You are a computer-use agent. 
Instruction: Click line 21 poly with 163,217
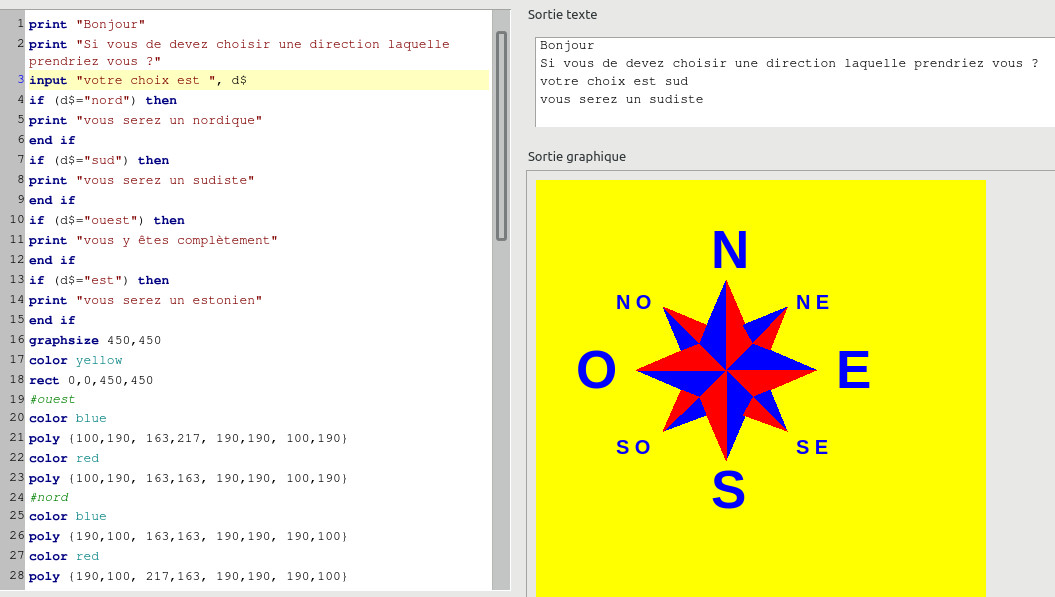(188, 438)
